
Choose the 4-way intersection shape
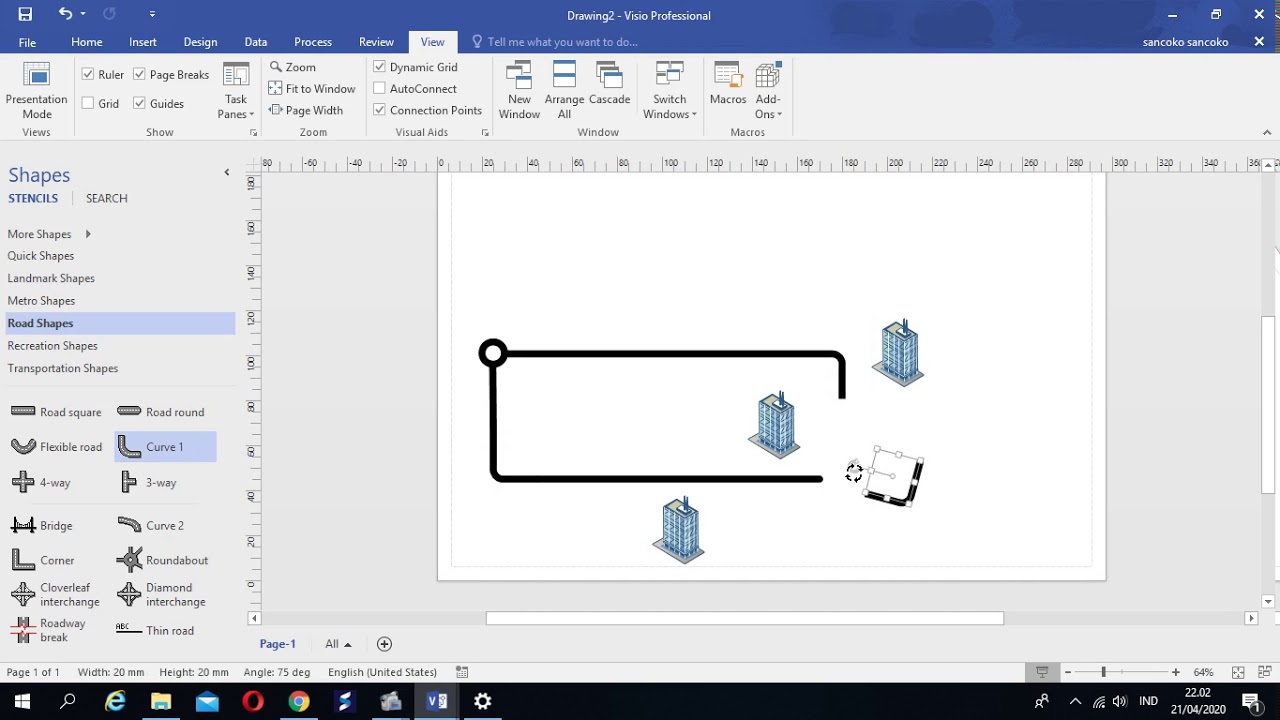(40, 482)
